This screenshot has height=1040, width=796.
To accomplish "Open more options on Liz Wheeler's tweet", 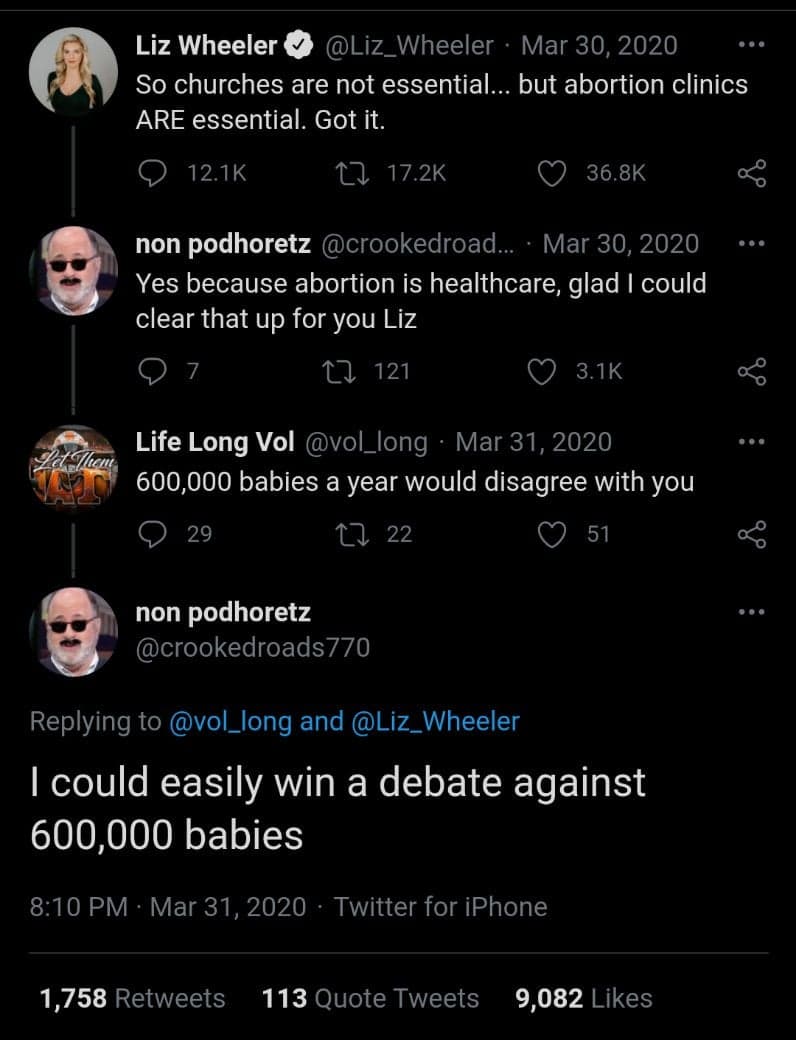I will pos(752,45).
